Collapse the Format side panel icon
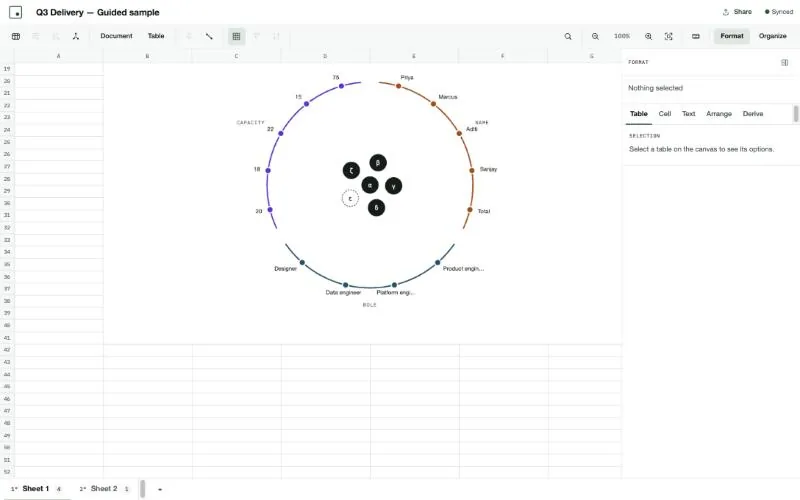The width and height of the screenshot is (800, 500). tap(785, 62)
